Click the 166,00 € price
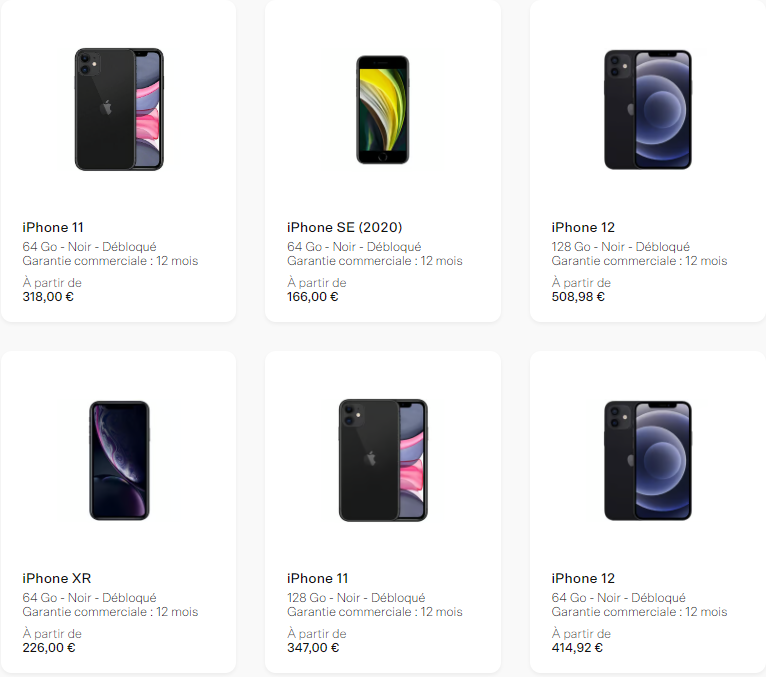Viewport: 766px width, 677px height. tap(313, 296)
